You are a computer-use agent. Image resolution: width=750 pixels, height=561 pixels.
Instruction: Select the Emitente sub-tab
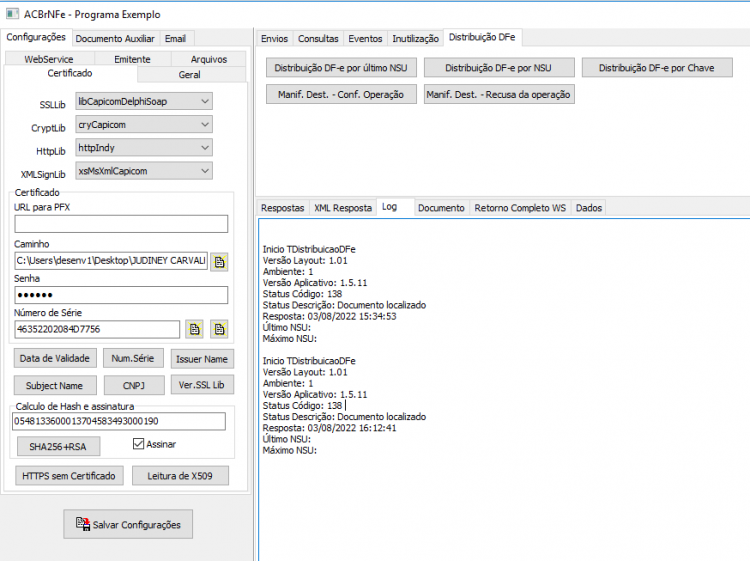tap(132, 59)
